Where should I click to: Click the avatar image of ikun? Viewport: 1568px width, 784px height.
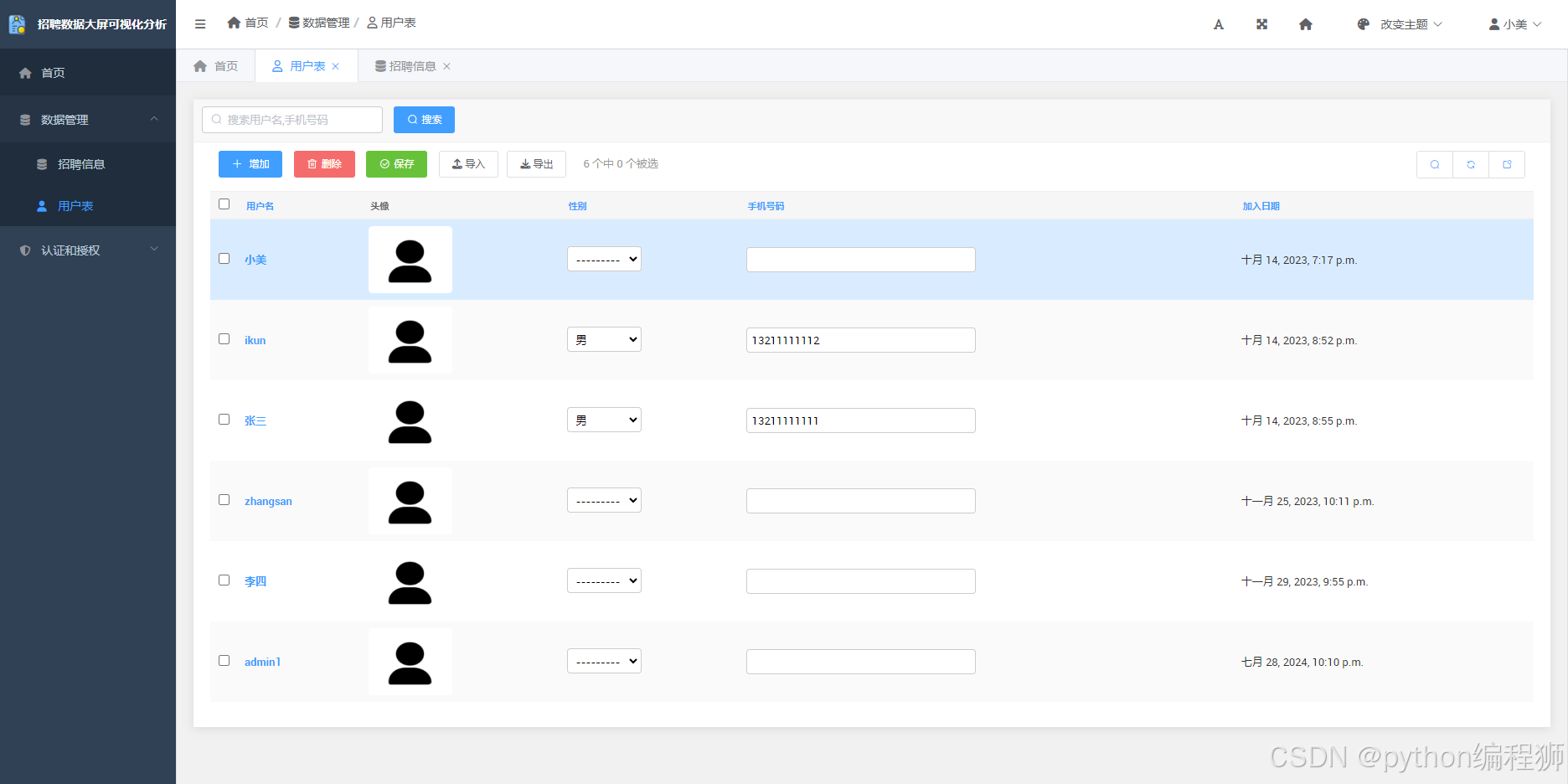coord(410,340)
